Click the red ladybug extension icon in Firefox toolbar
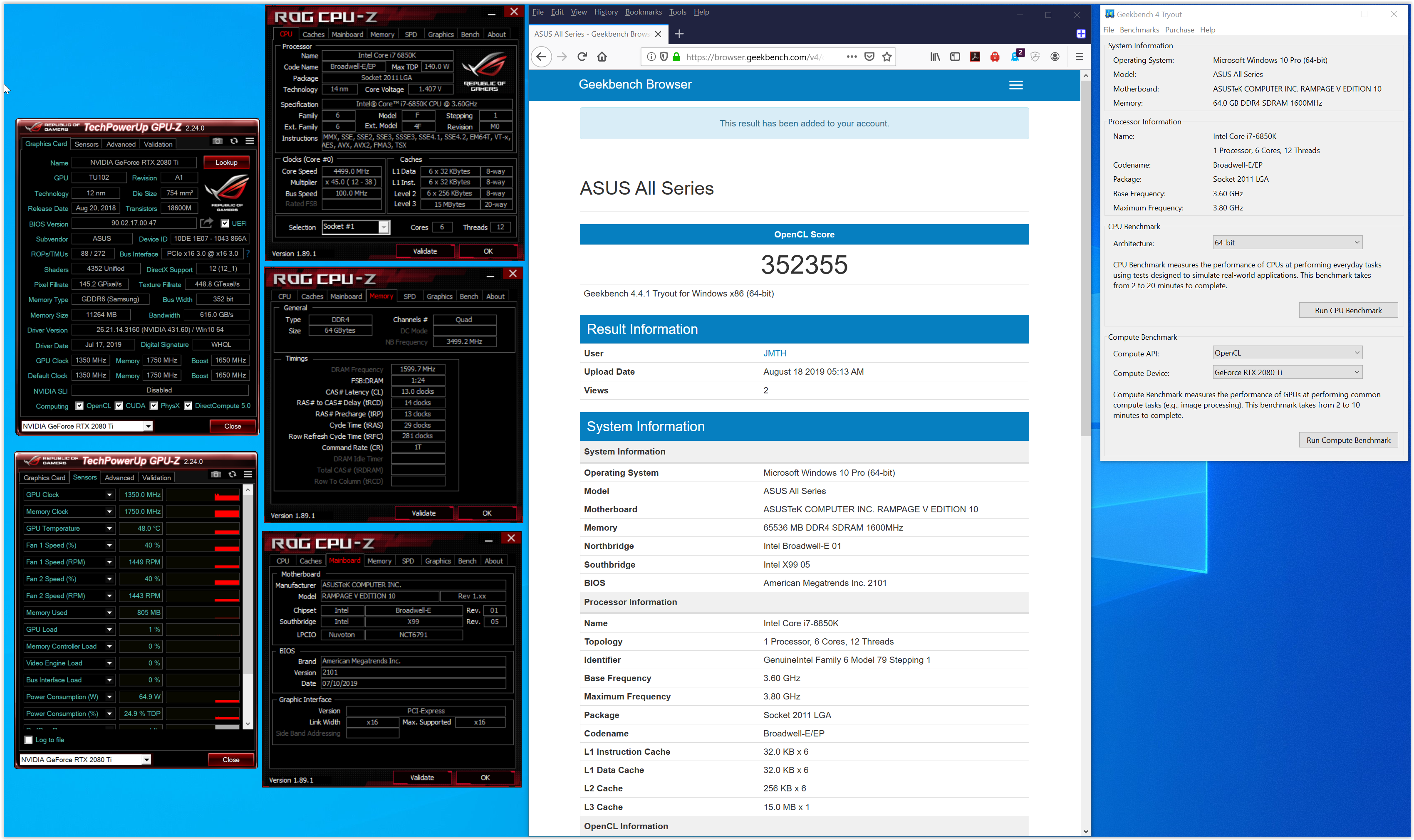The height and width of the screenshot is (840, 1414). tap(994, 57)
